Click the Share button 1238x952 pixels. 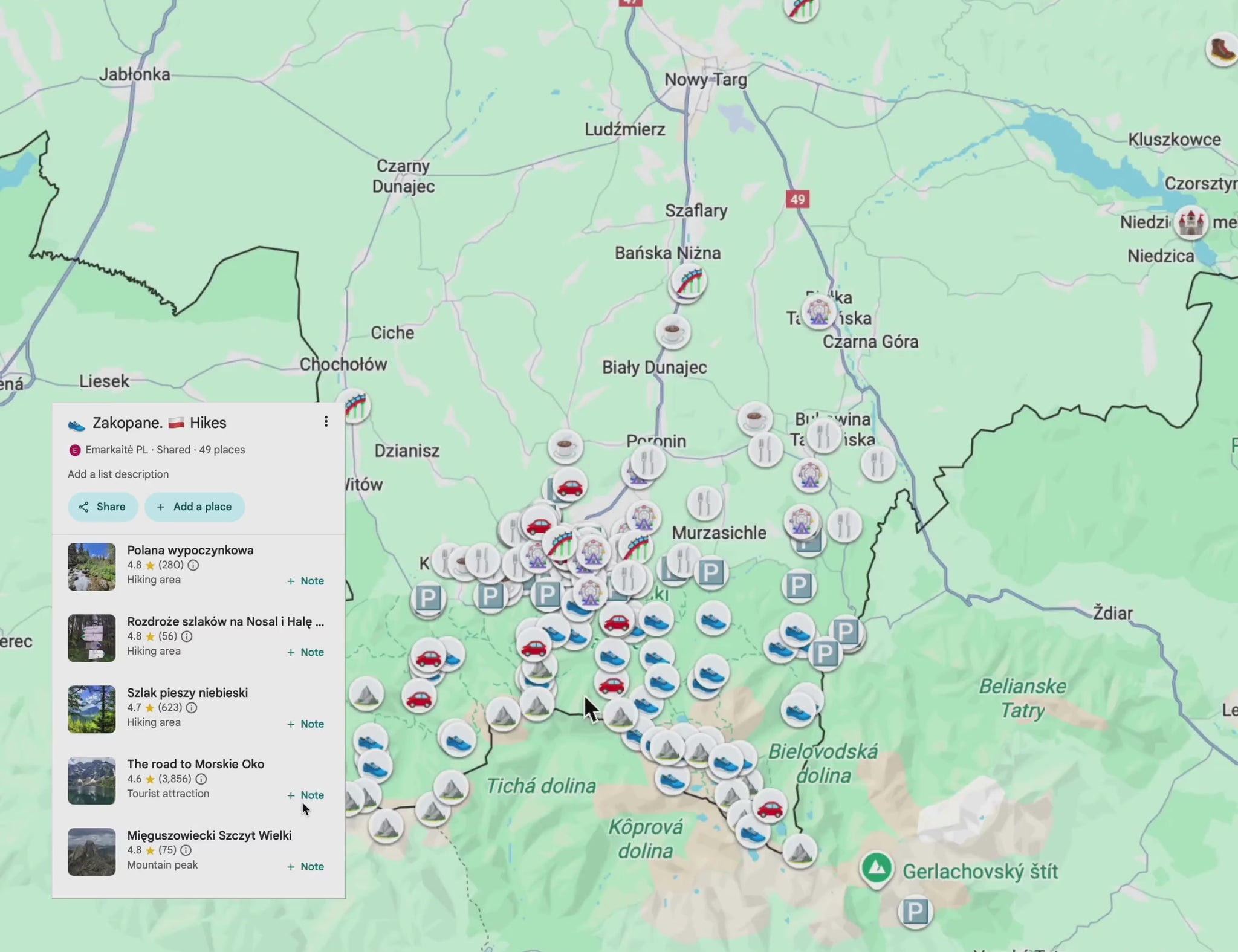[x=102, y=507]
